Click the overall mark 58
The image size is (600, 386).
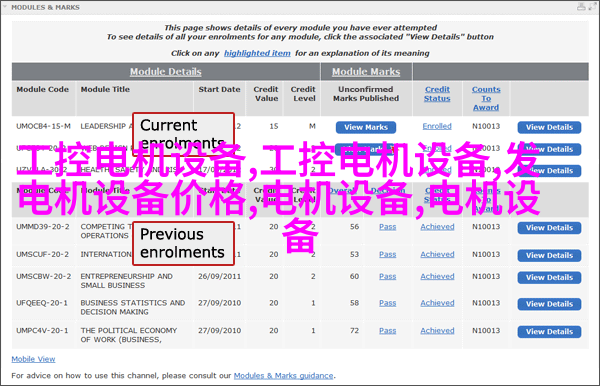tap(354, 303)
